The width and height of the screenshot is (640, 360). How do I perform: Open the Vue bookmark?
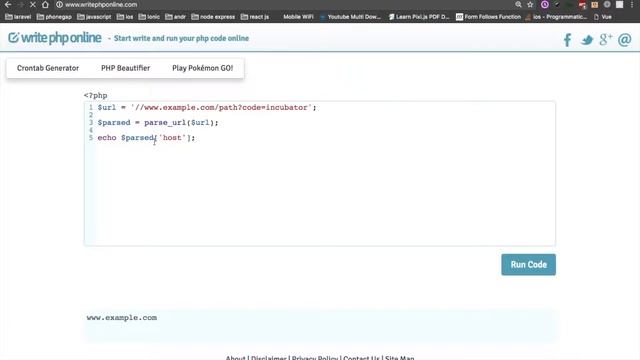(x=603, y=17)
